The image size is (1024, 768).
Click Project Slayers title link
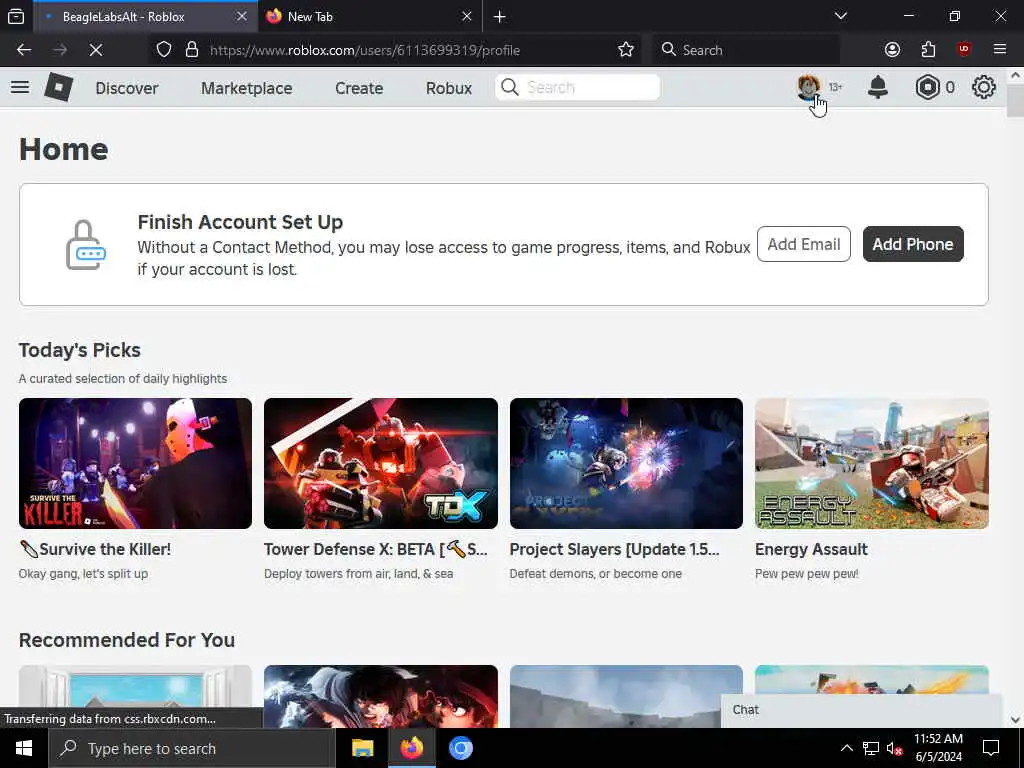(x=615, y=549)
